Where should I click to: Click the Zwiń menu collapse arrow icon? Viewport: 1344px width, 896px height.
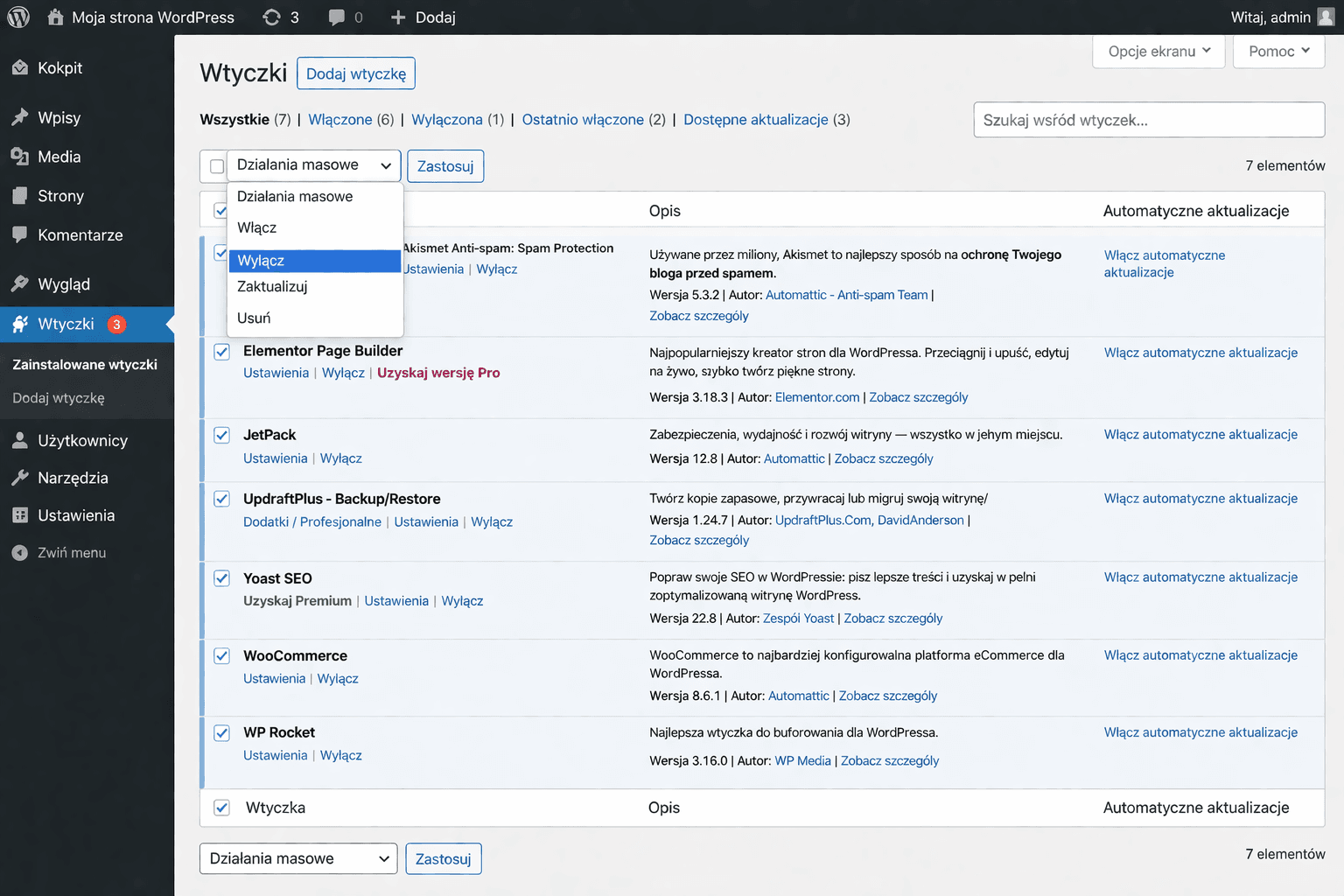tap(20, 553)
